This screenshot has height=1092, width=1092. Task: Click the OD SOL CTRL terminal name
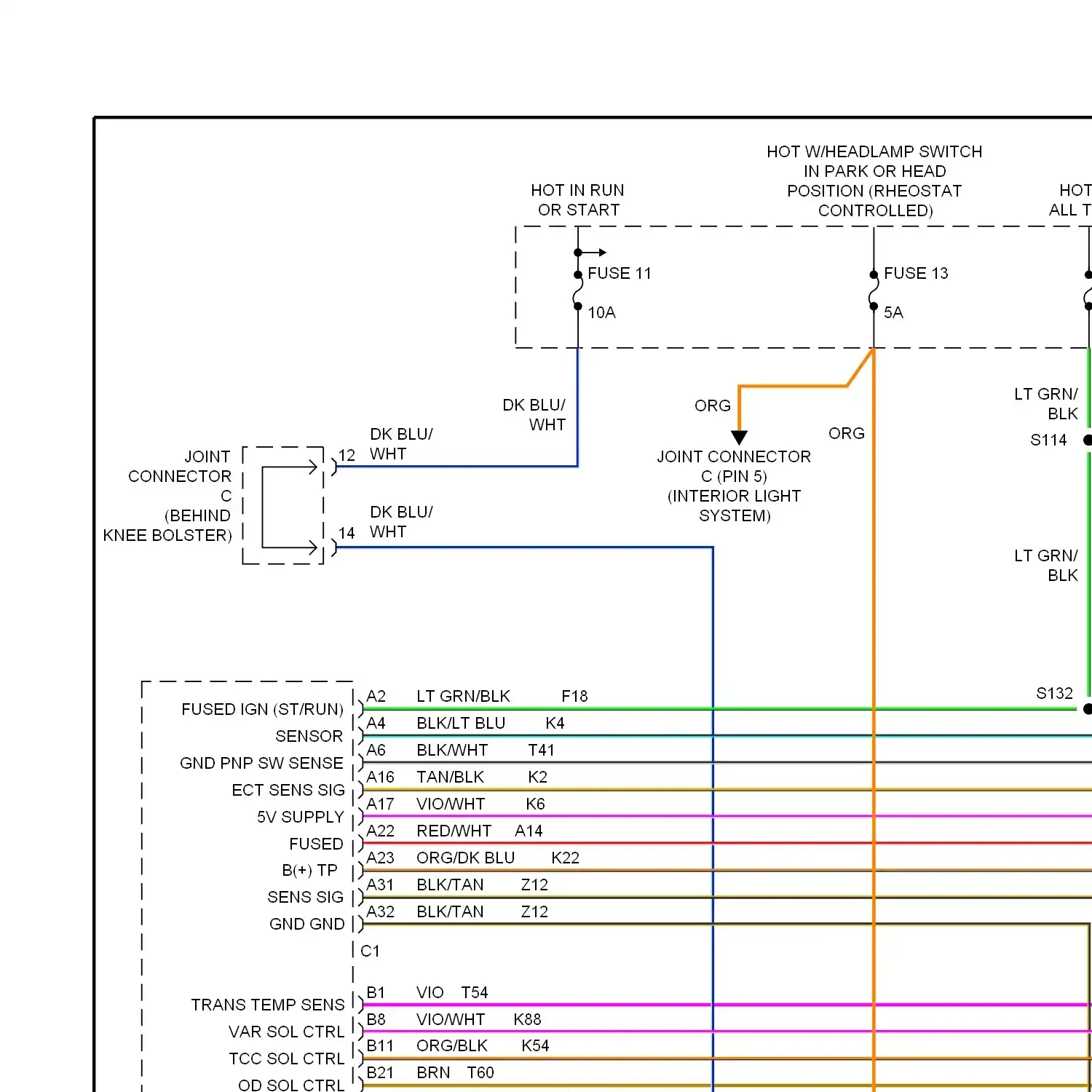pos(291,1085)
